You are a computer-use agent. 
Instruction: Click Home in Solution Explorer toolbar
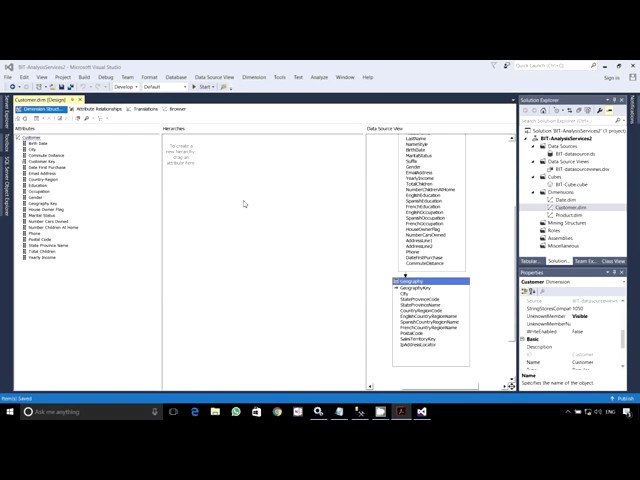(543, 111)
